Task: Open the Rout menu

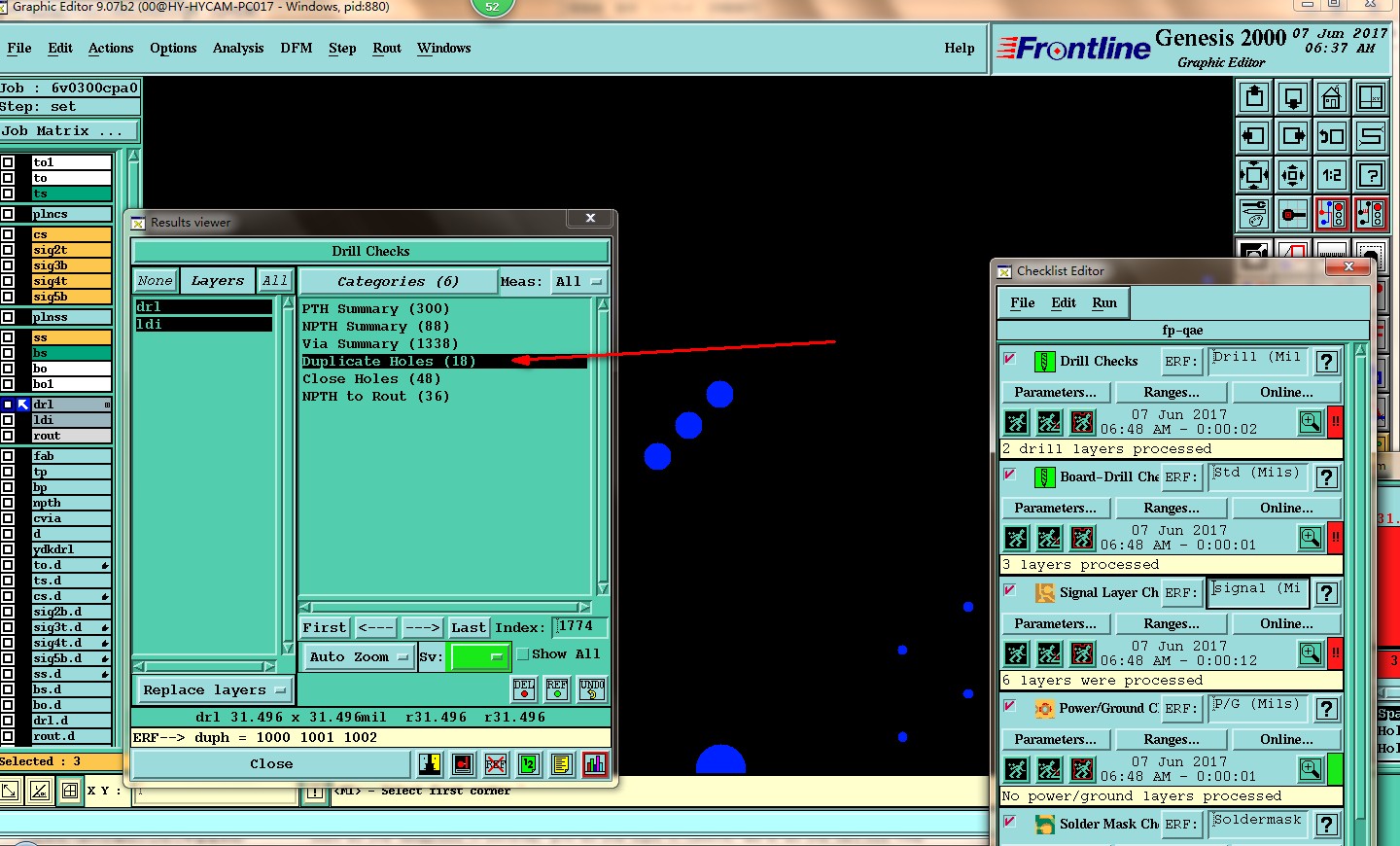Action: pos(387,48)
